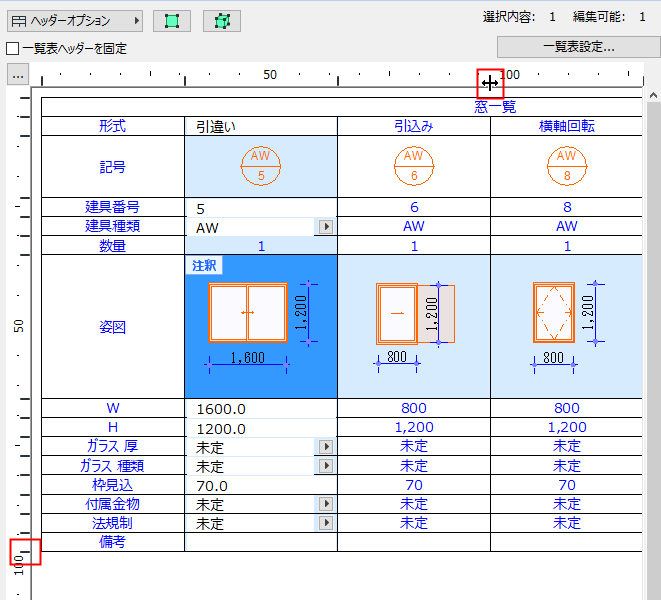This screenshot has height=600, width=661.
Task: Select the 窓一覧 title text
Action: click(x=495, y=107)
